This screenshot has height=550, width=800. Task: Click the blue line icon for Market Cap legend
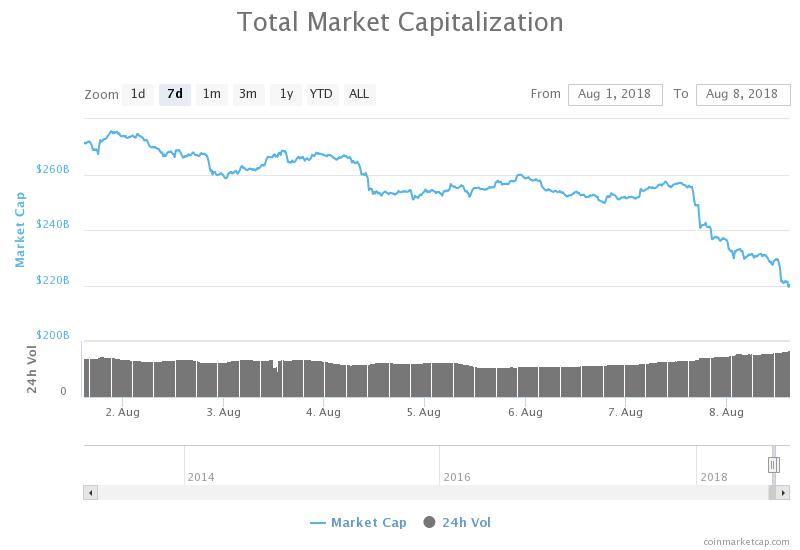(x=318, y=522)
